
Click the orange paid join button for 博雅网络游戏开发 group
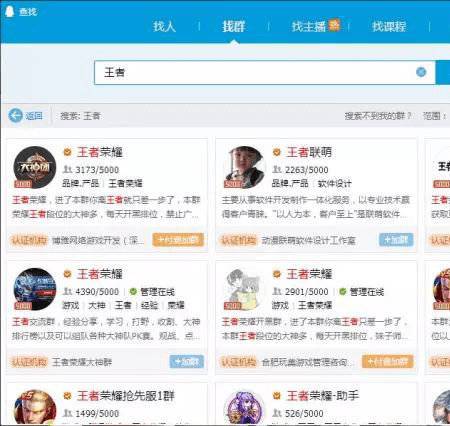tap(178, 240)
